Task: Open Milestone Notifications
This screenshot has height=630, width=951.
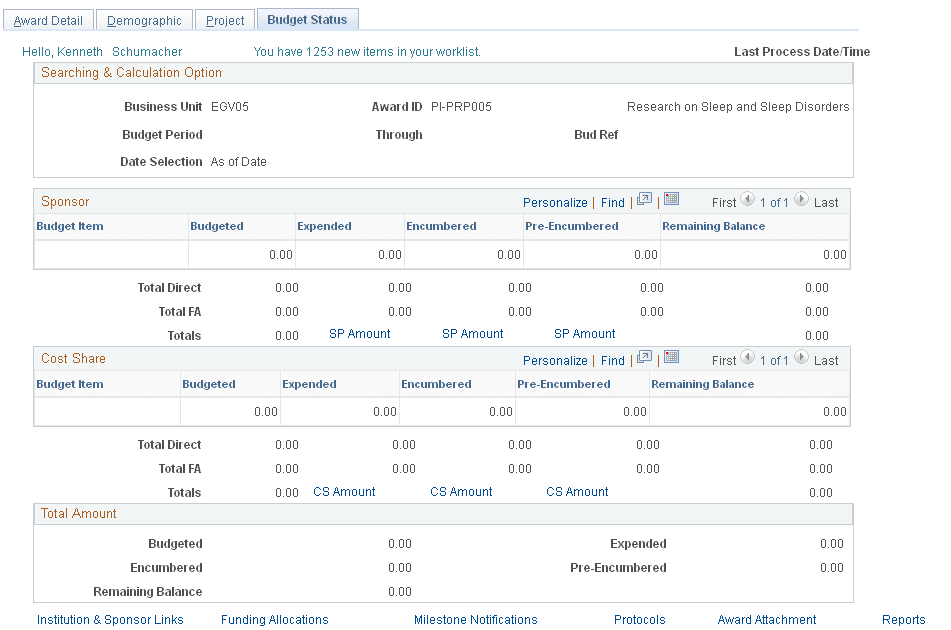Action: coord(475,619)
